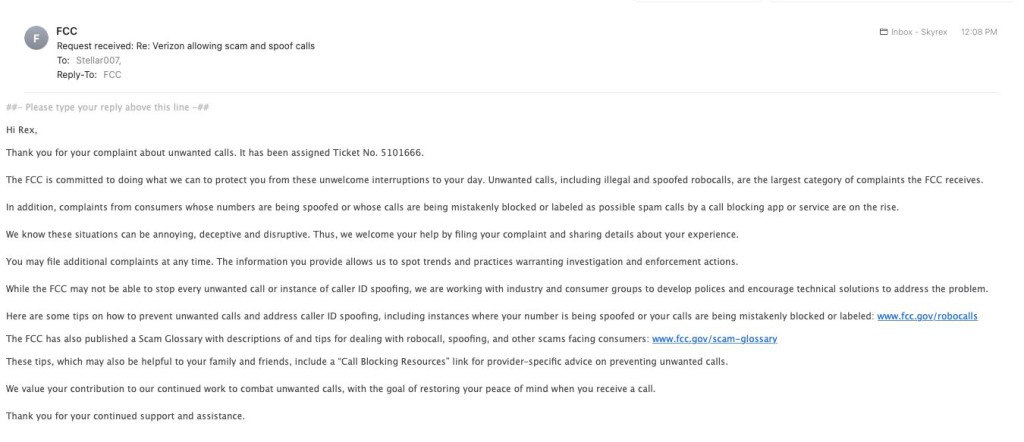The height and width of the screenshot is (442, 1024).
Task: Select recipient Stellar007 in the To field
Action: 96,60
